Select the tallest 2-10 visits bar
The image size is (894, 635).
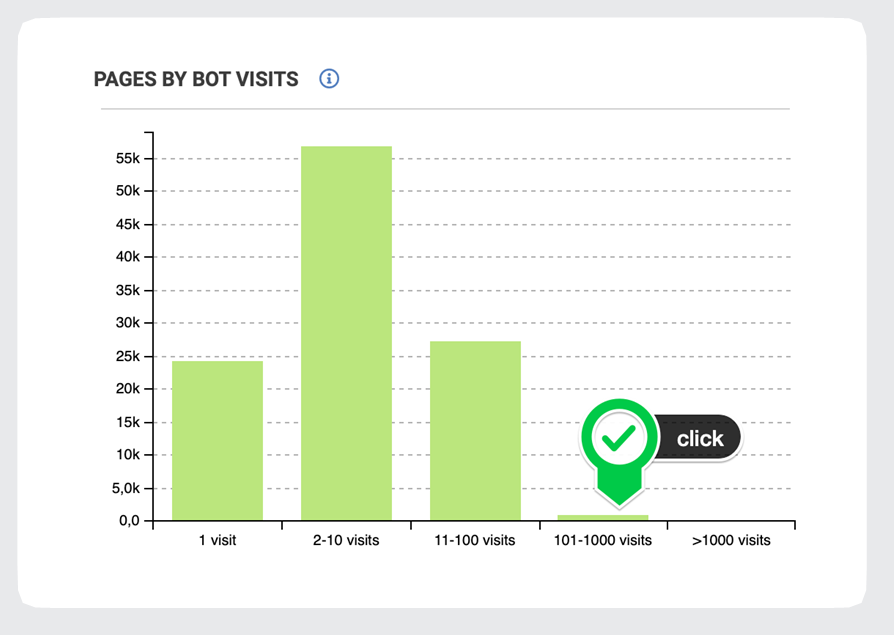347,333
